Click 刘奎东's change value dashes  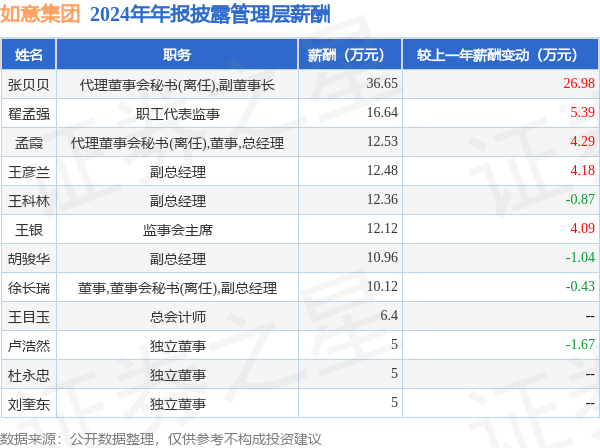point(590,404)
